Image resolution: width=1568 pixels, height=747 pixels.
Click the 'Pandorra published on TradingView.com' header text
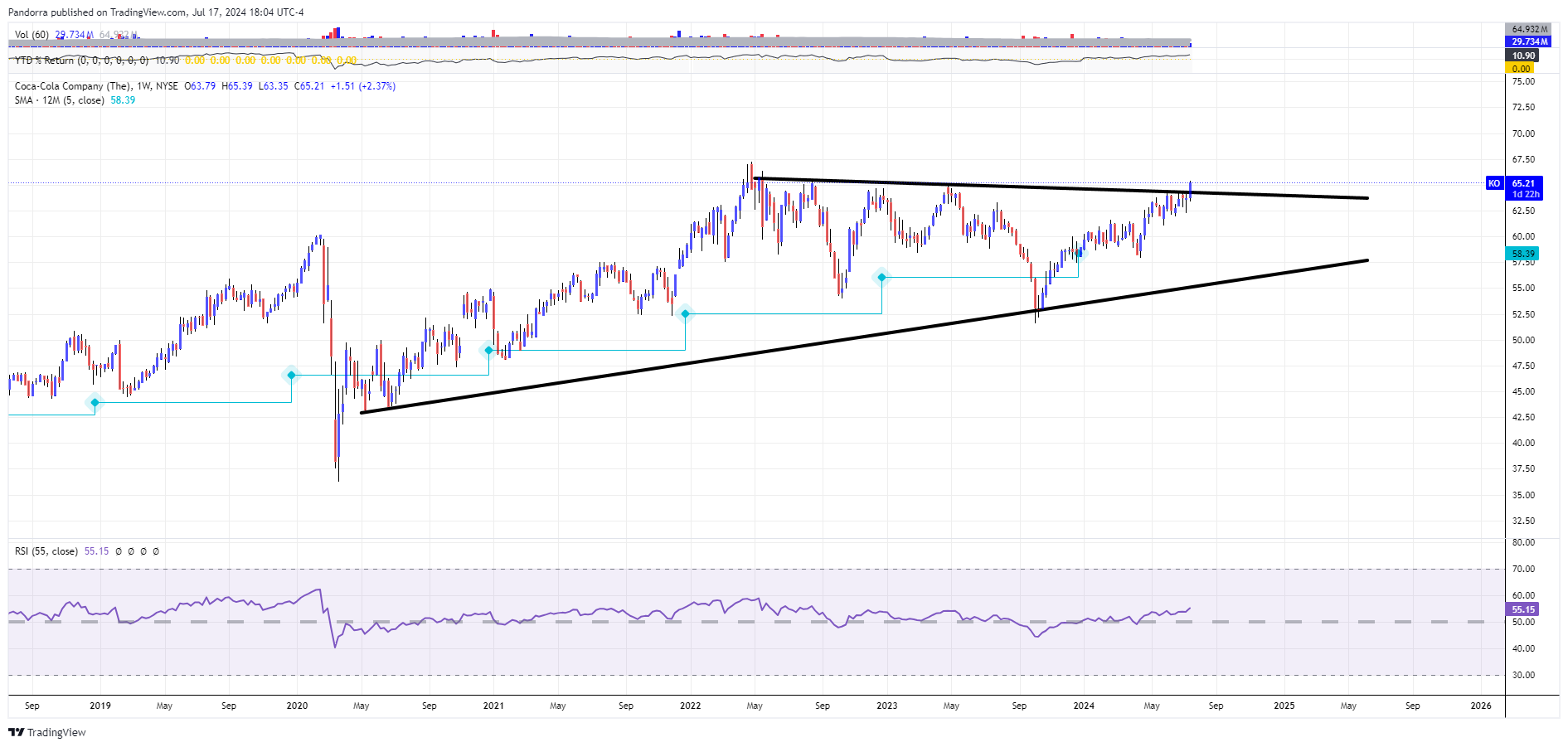point(97,12)
